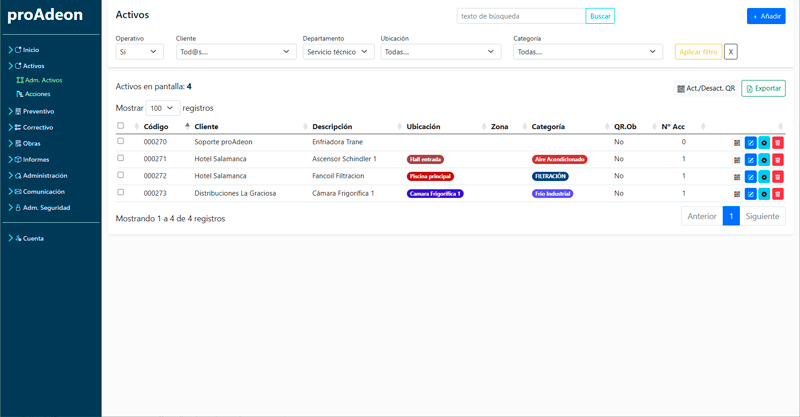Open QR code for asset 000273

737,194
